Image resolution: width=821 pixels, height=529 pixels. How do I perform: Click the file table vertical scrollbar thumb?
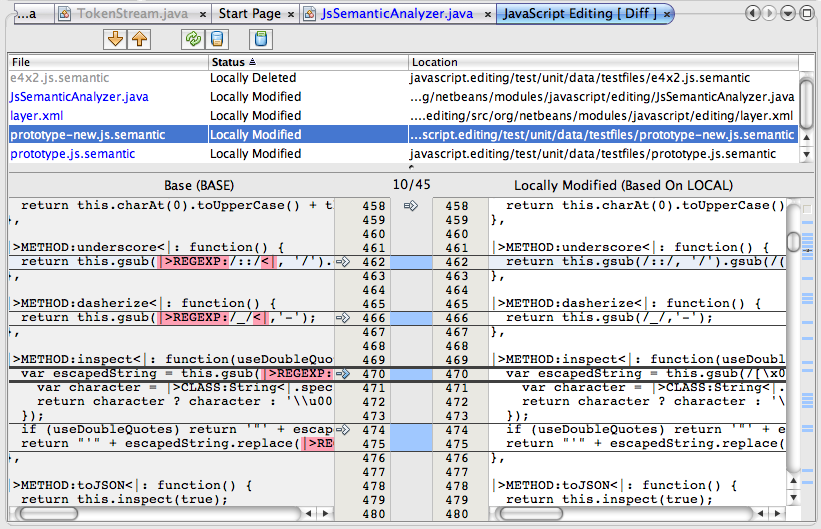pos(807,103)
